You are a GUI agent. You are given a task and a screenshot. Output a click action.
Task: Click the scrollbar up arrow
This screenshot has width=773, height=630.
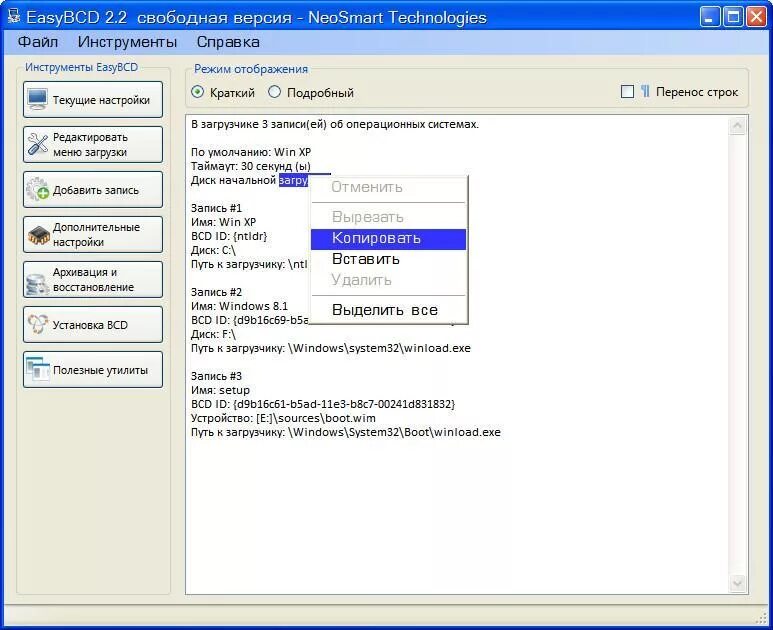tap(737, 126)
